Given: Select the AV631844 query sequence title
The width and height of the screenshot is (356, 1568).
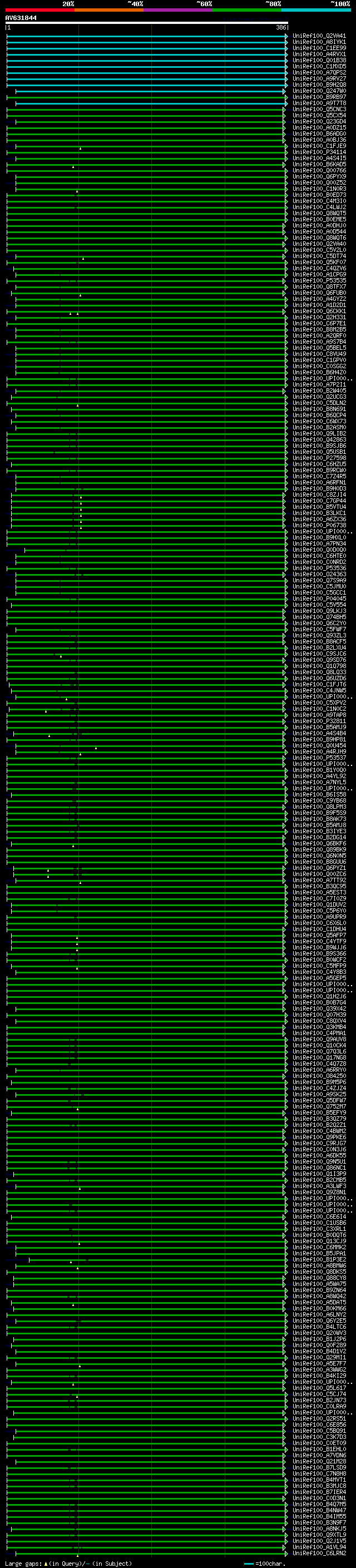Looking at the screenshot, I should point(21,18).
